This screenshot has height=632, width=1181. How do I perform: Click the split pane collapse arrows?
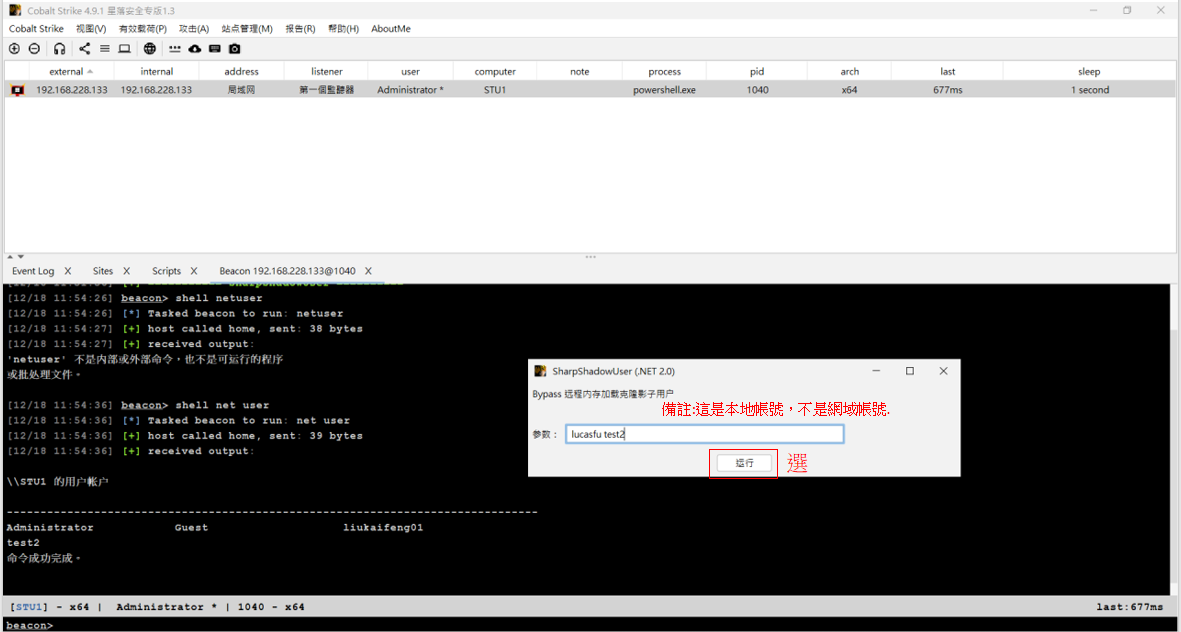(x=14, y=257)
